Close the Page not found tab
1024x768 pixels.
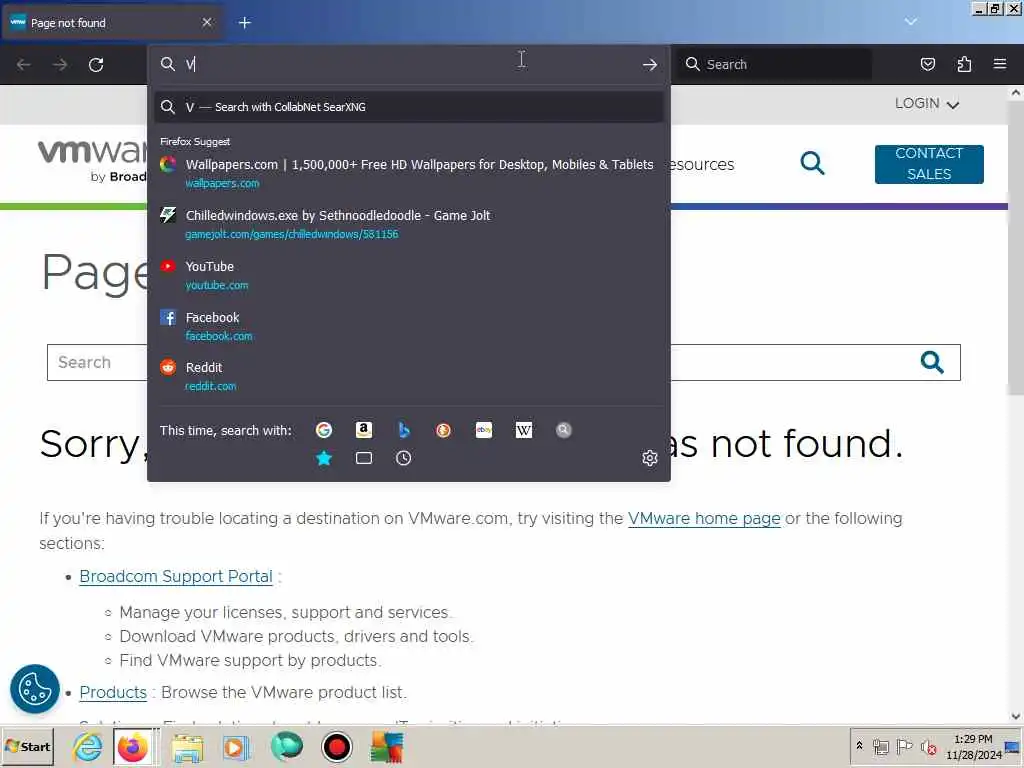207,23
